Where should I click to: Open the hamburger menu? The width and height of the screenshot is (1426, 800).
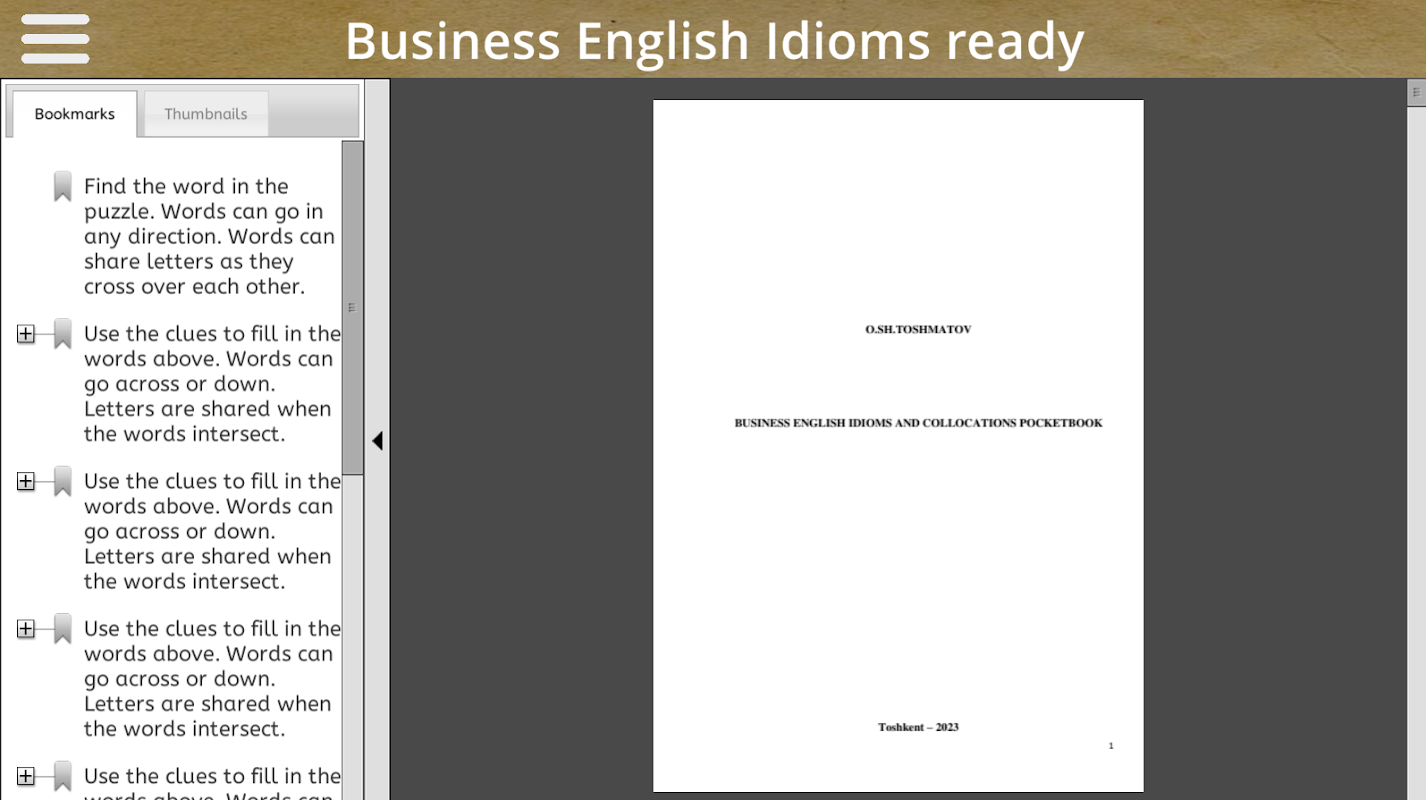pyautogui.click(x=55, y=39)
